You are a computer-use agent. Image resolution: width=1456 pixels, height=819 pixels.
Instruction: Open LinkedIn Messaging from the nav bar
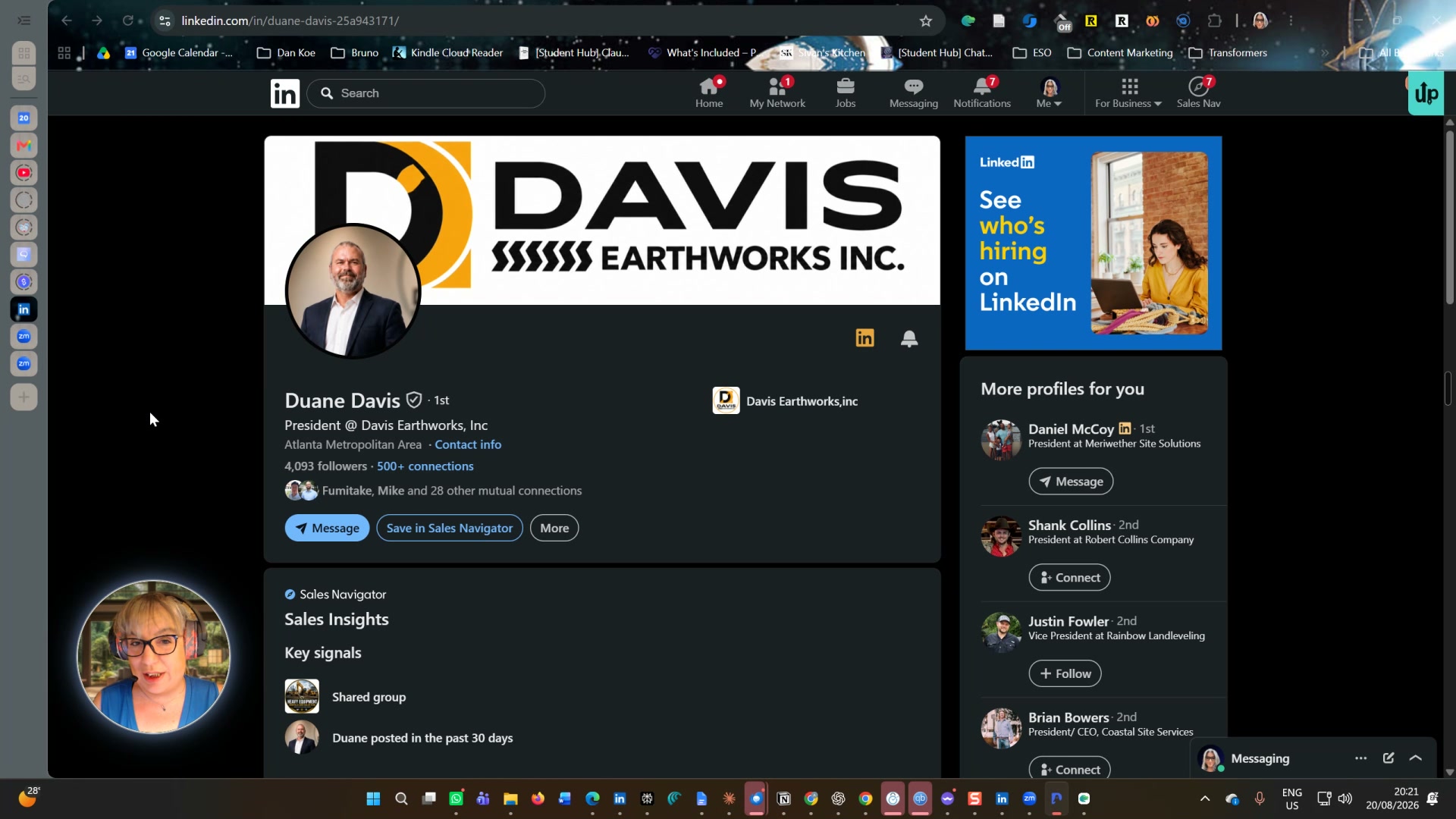coord(914,93)
